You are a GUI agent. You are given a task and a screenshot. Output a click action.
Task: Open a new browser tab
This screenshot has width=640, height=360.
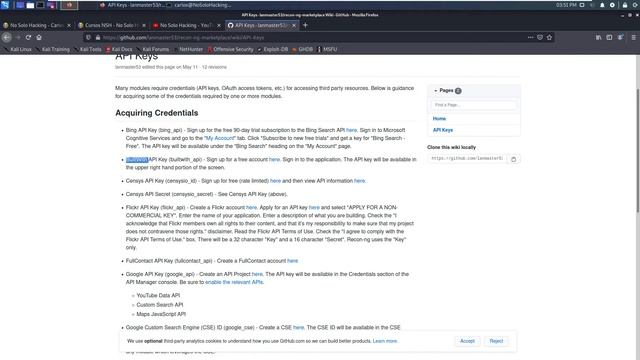(x=305, y=25)
